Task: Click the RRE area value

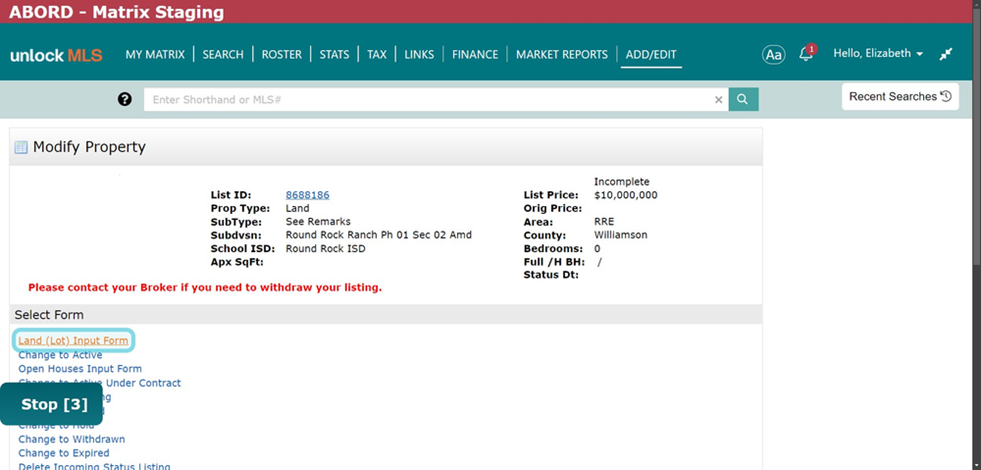Action: click(604, 222)
